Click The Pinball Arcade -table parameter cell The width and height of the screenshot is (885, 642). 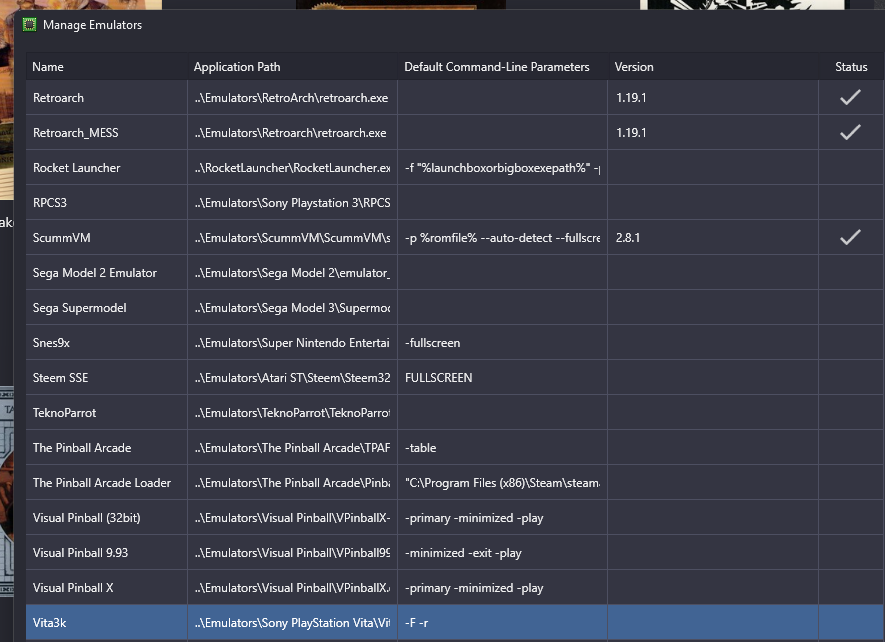click(x=421, y=448)
